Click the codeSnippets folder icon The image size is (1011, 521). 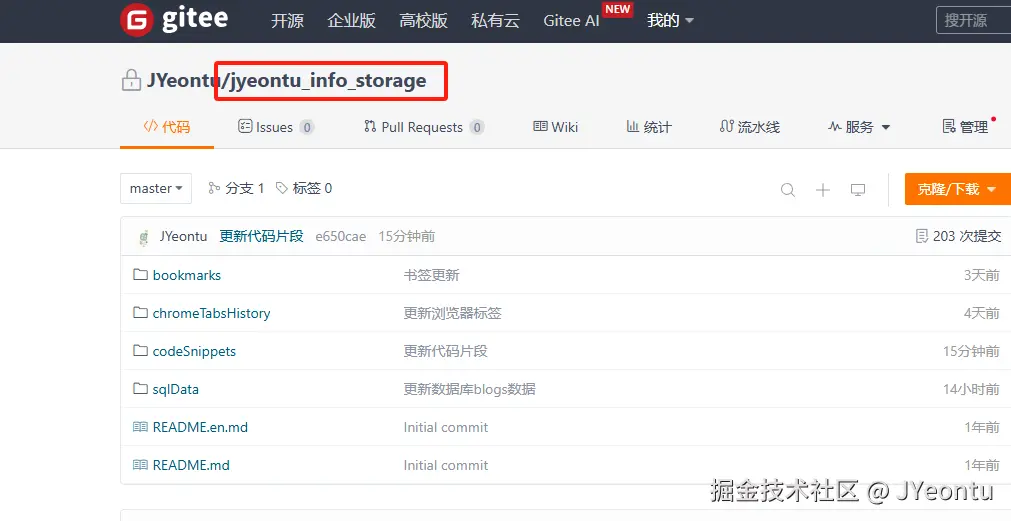pos(141,351)
